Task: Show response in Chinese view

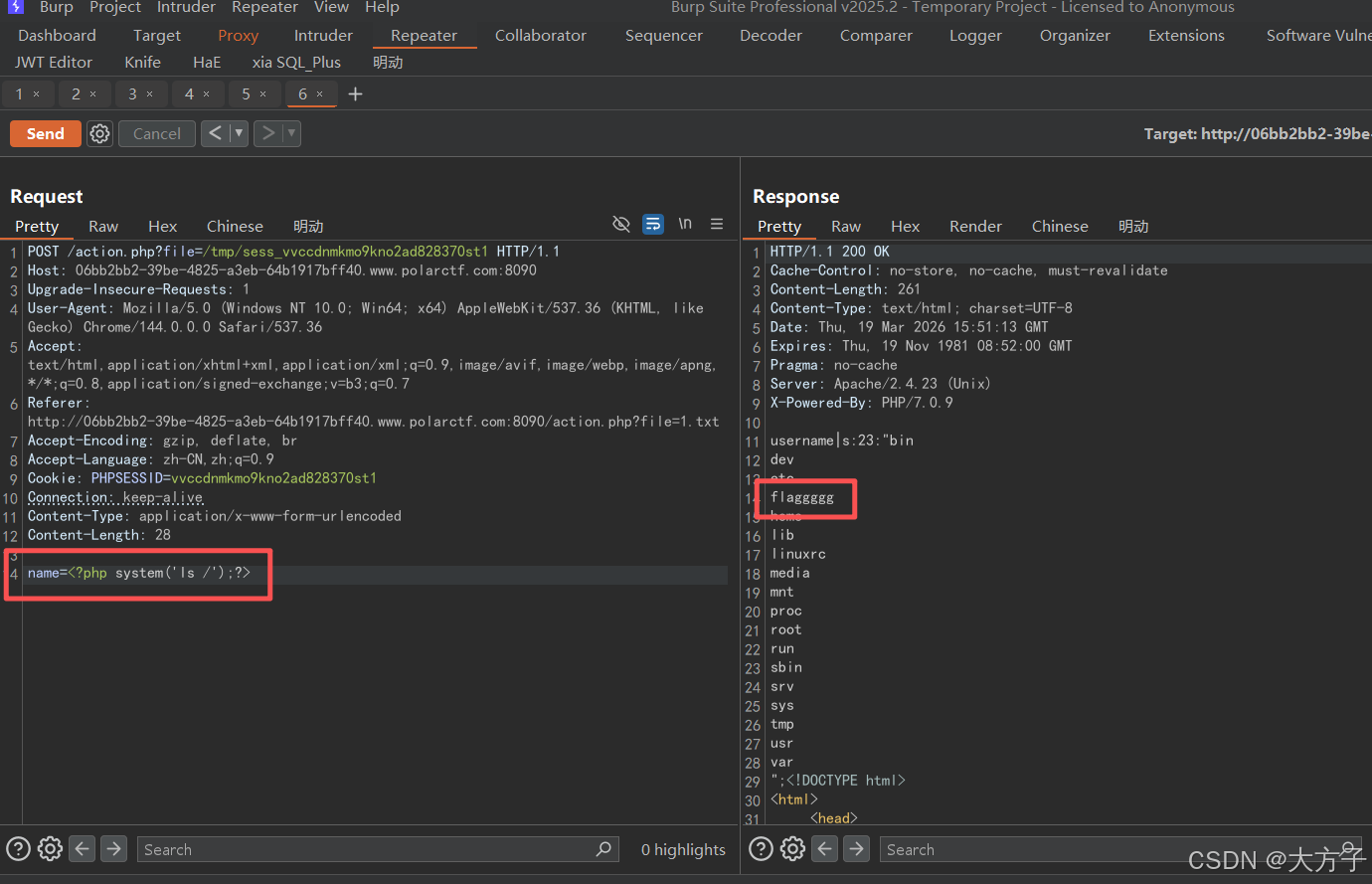Action: (1060, 227)
